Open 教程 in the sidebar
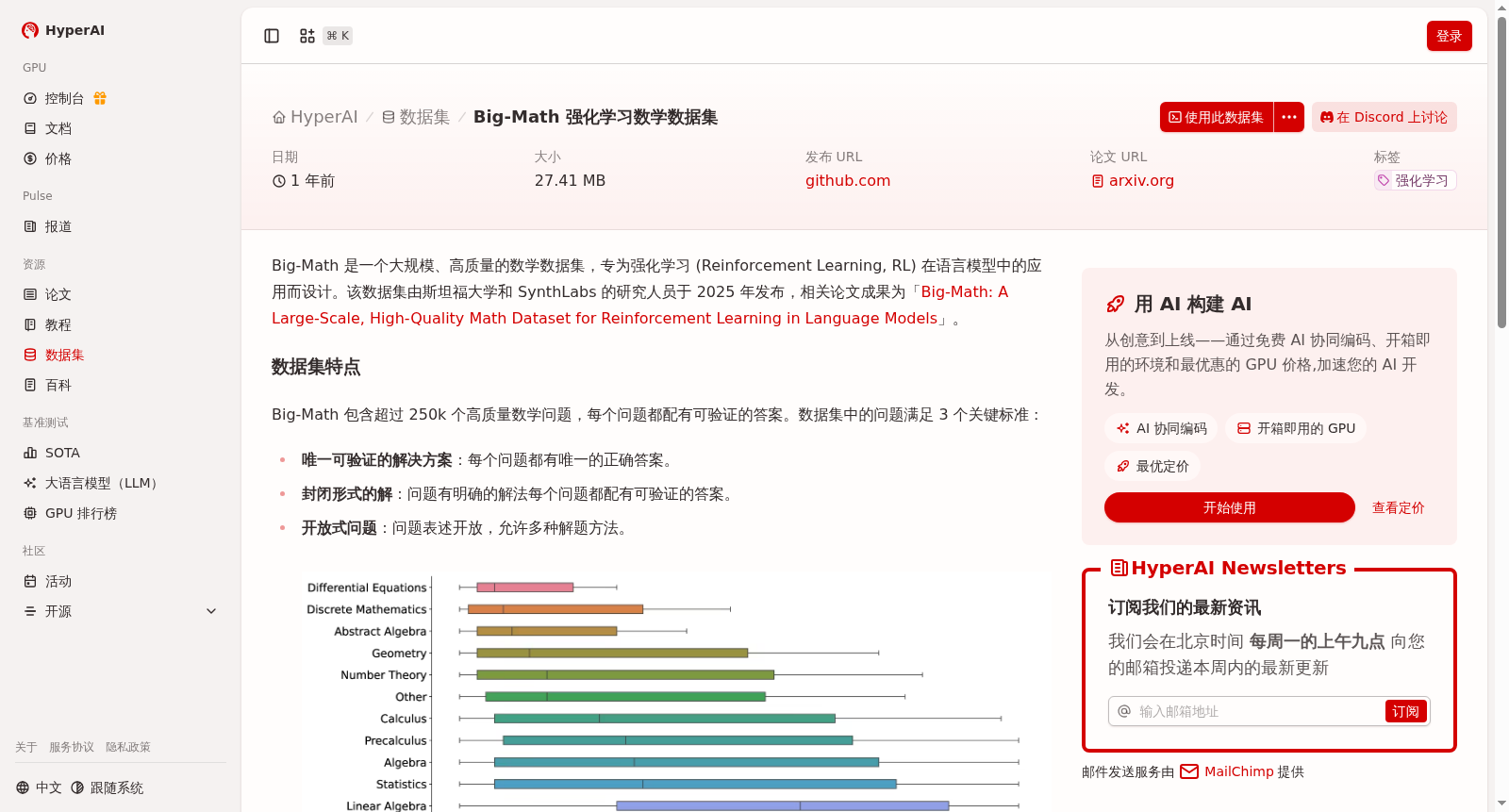 pos(58,324)
